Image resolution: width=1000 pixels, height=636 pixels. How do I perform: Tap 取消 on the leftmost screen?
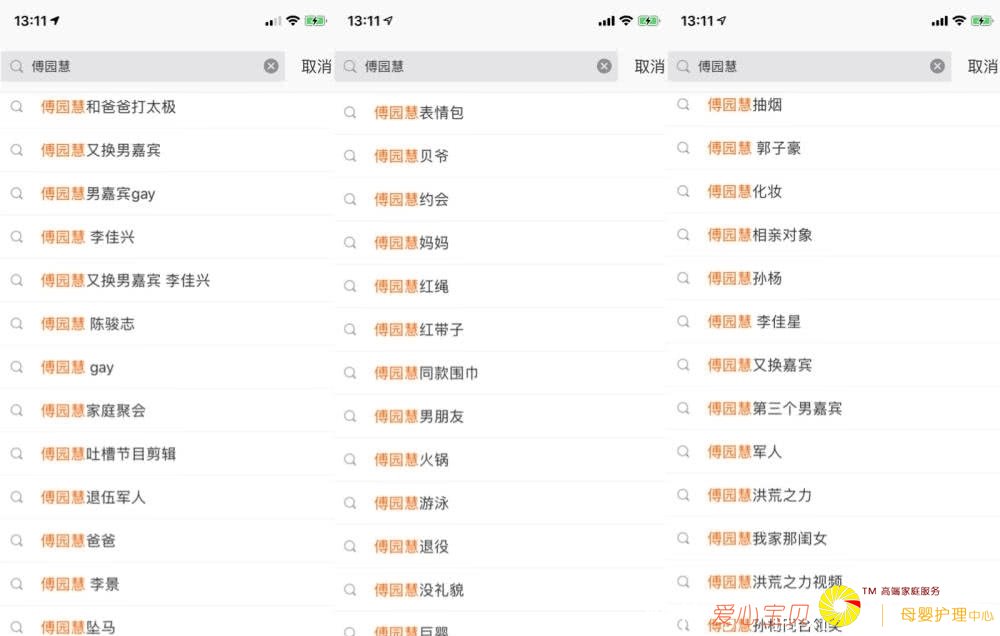tap(316, 66)
